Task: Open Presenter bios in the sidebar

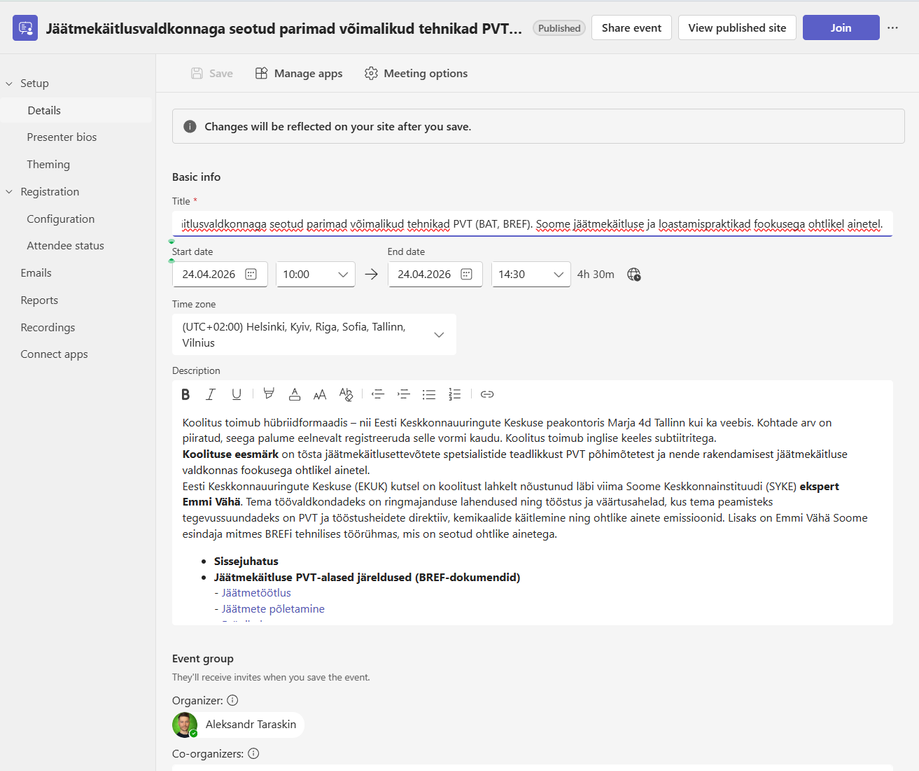Action: pos(62,137)
